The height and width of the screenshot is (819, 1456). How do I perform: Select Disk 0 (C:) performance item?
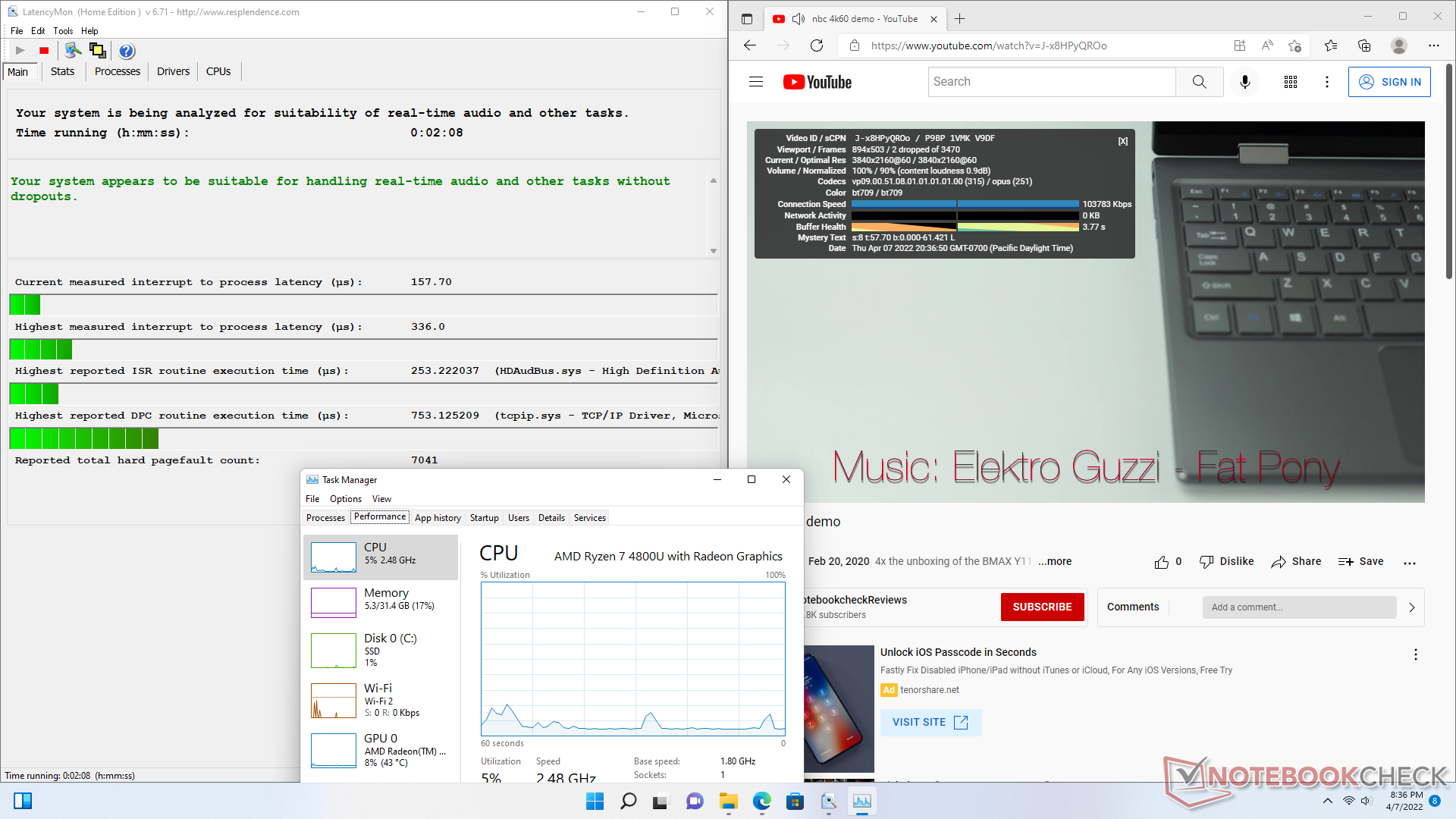[x=381, y=651]
